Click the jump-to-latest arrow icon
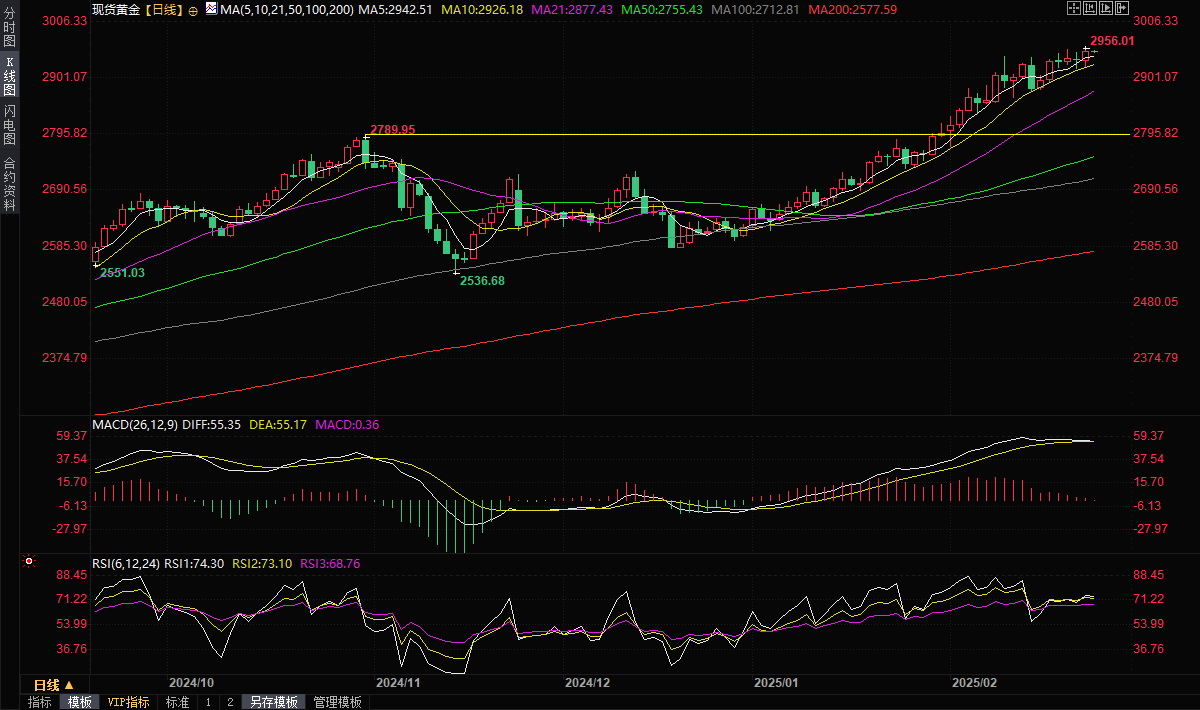Image resolution: width=1200 pixels, height=710 pixels. (x=1122, y=9)
